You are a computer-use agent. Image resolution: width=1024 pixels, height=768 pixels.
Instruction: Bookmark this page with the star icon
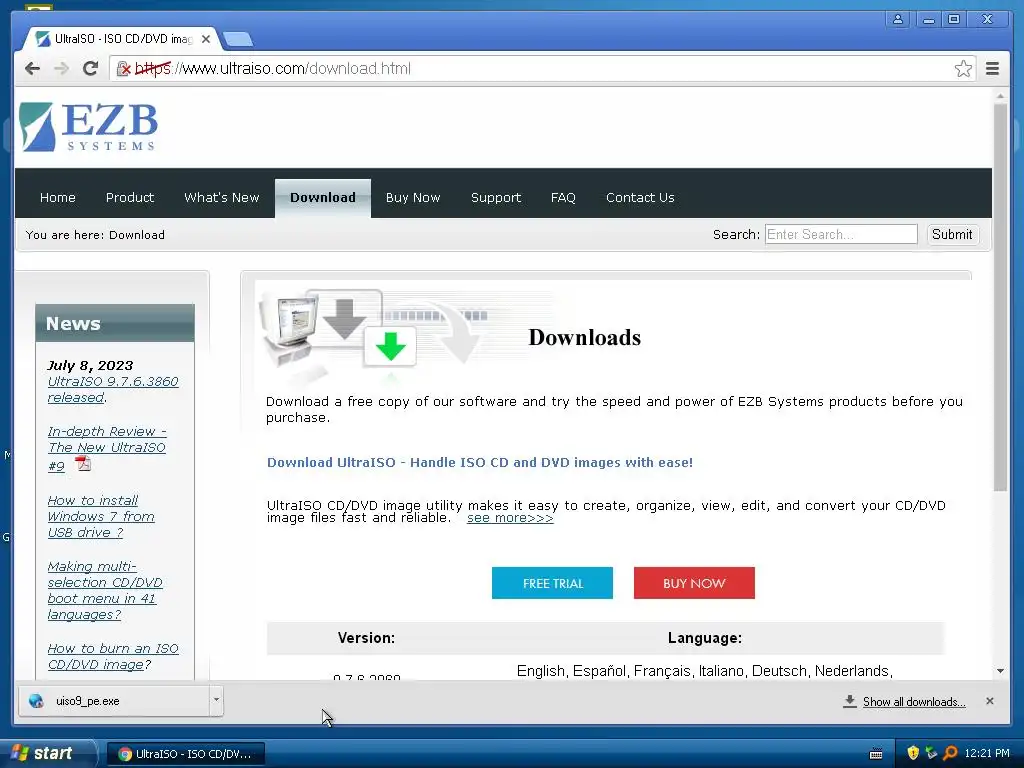click(x=963, y=69)
